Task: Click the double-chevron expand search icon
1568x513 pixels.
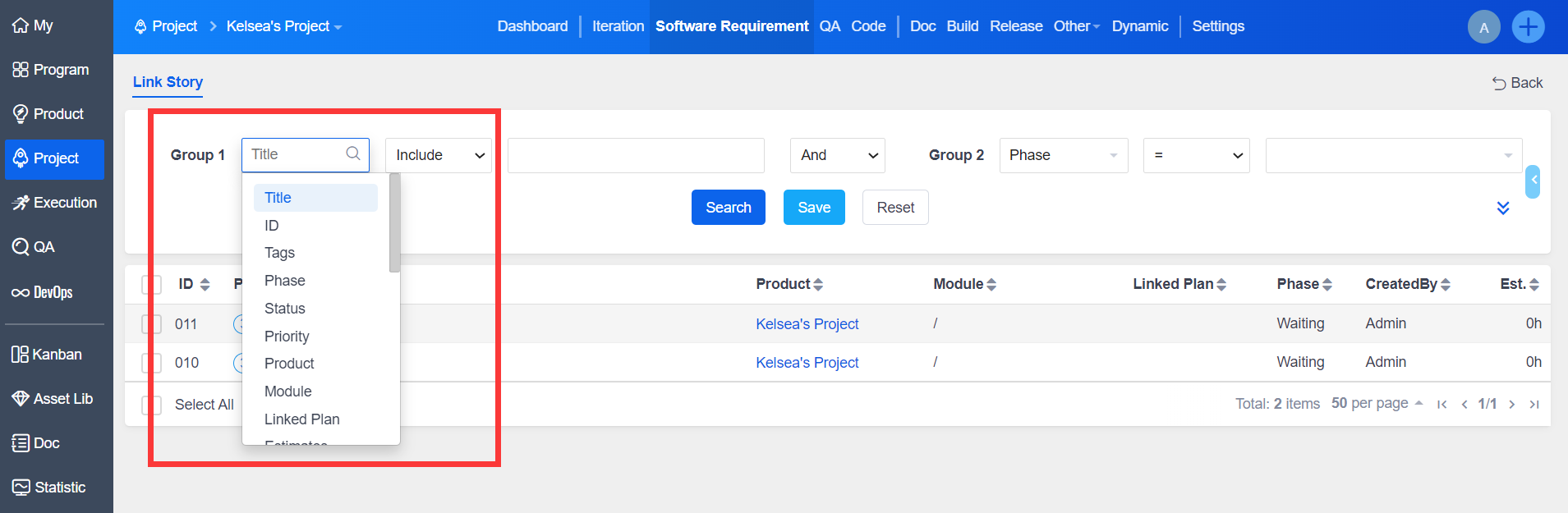Action: 1502,208
